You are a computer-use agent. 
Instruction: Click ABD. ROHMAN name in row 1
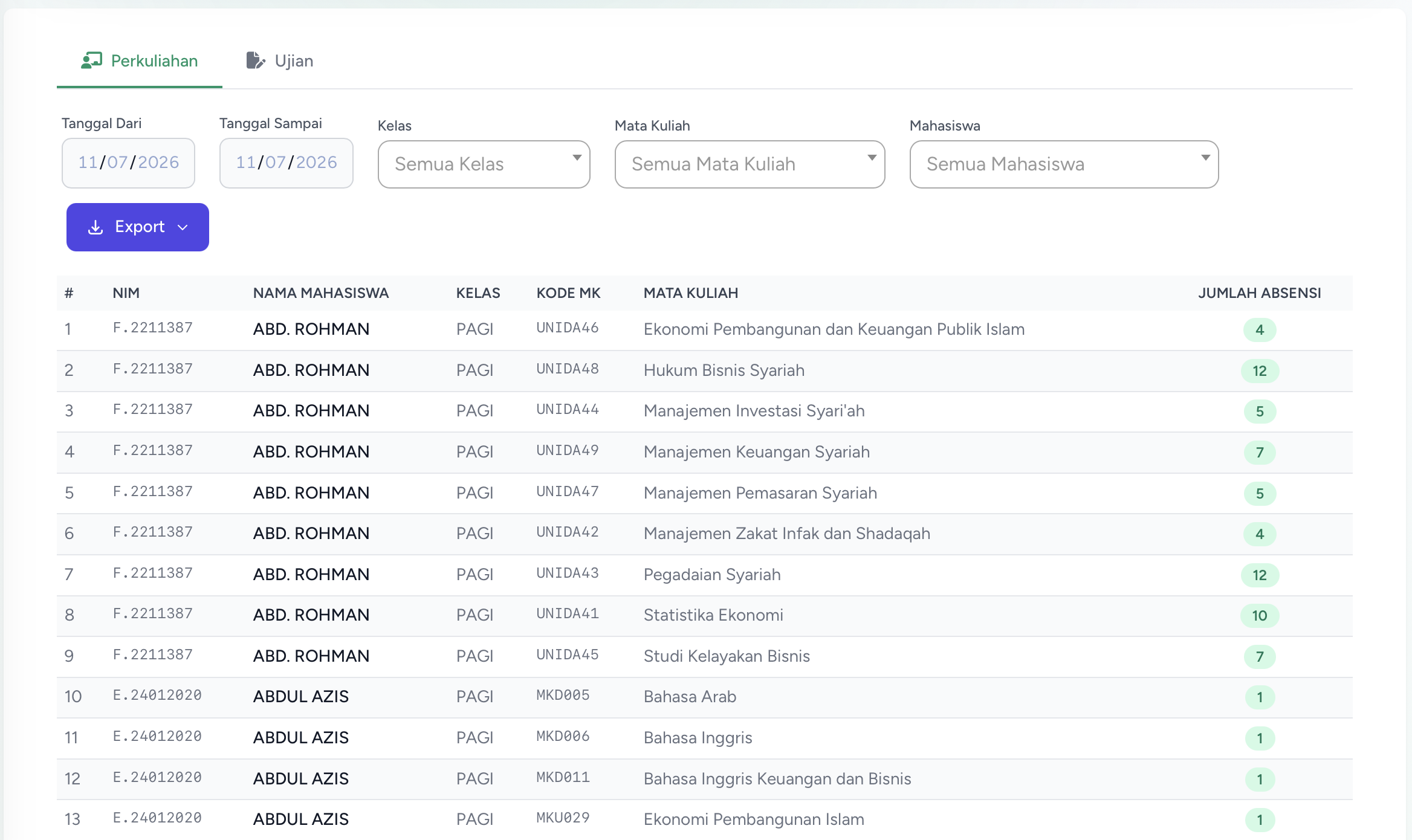click(x=311, y=329)
